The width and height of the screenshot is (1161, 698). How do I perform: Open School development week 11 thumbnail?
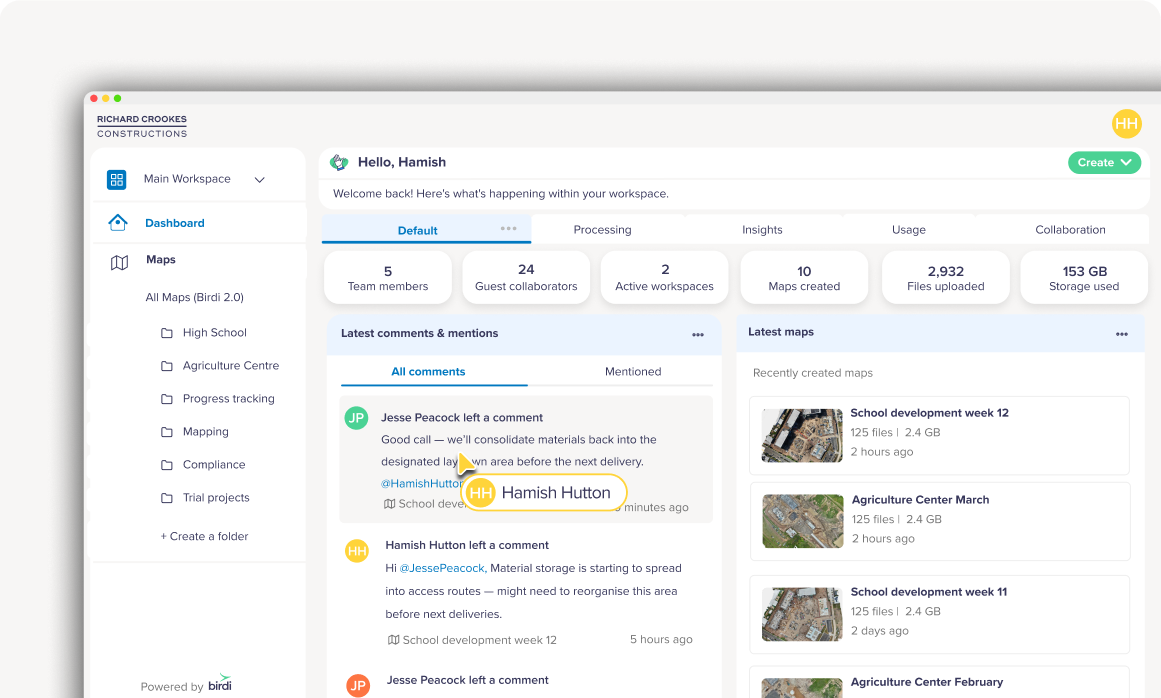tap(802, 614)
